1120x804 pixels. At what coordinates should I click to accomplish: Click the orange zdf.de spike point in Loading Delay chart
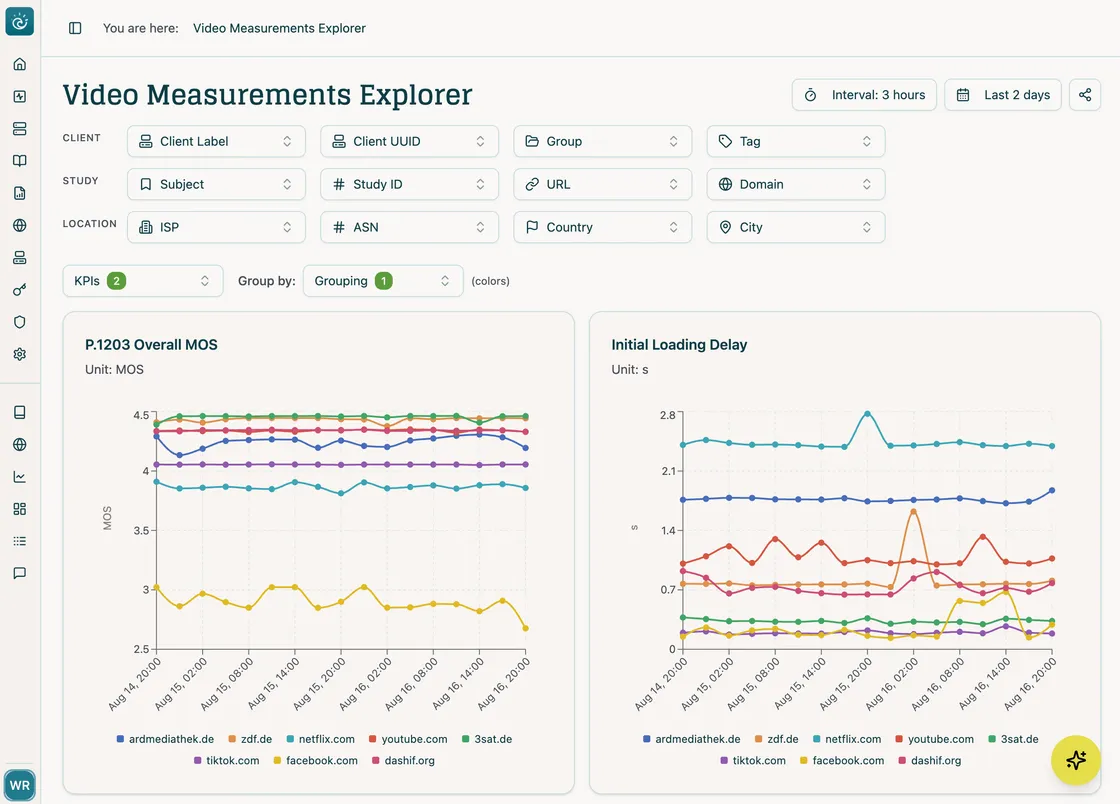tap(914, 512)
